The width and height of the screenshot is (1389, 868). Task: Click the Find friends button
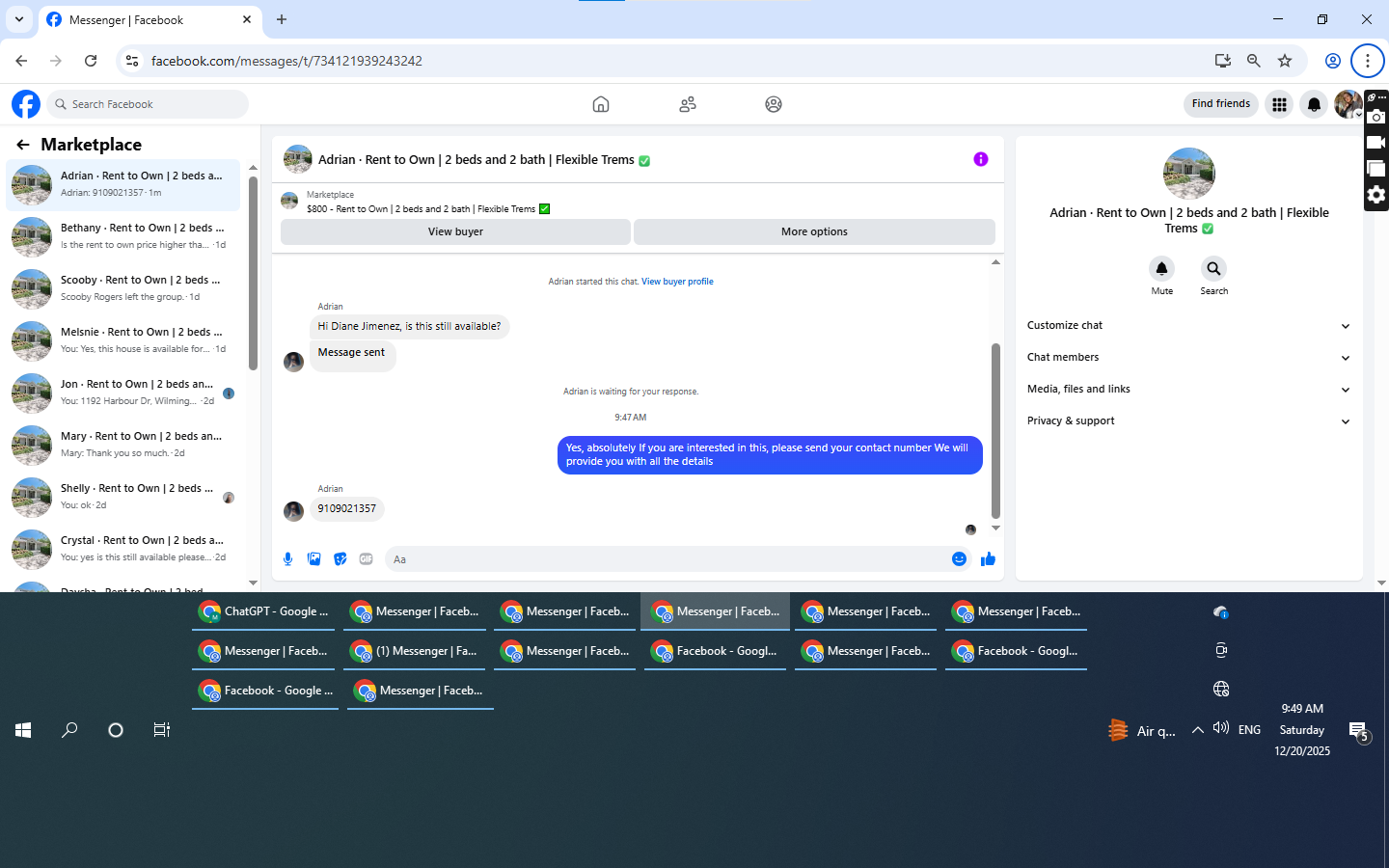[x=1220, y=104]
